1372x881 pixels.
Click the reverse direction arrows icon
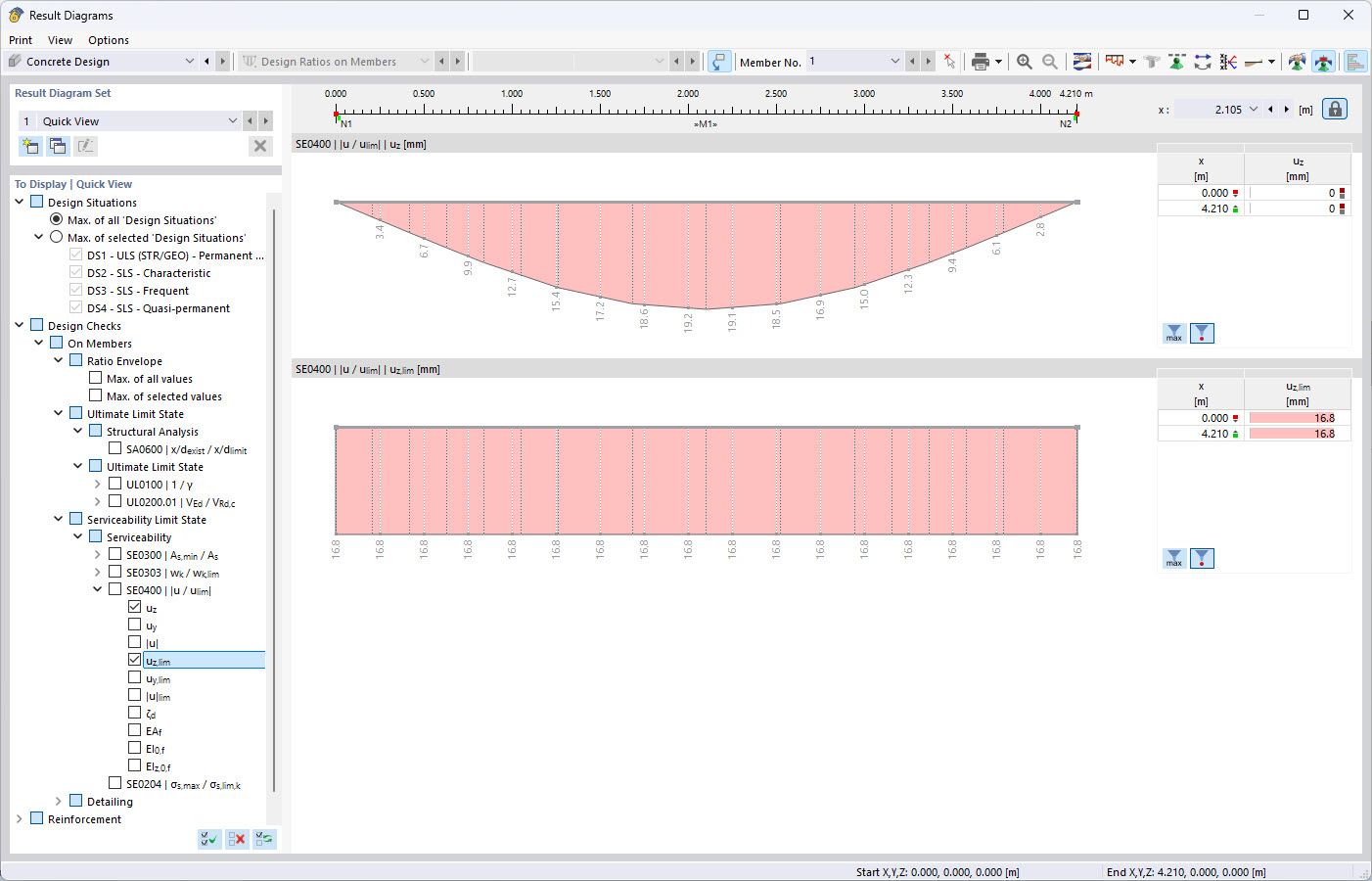[1203, 62]
